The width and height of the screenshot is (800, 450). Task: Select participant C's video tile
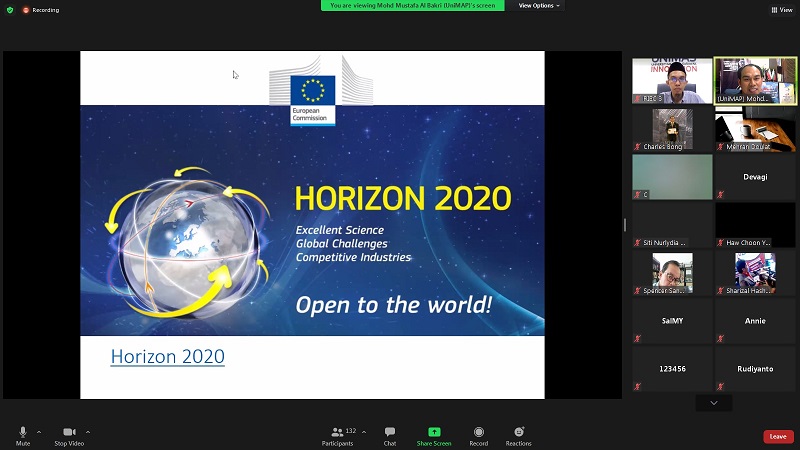[x=672, y=177]
